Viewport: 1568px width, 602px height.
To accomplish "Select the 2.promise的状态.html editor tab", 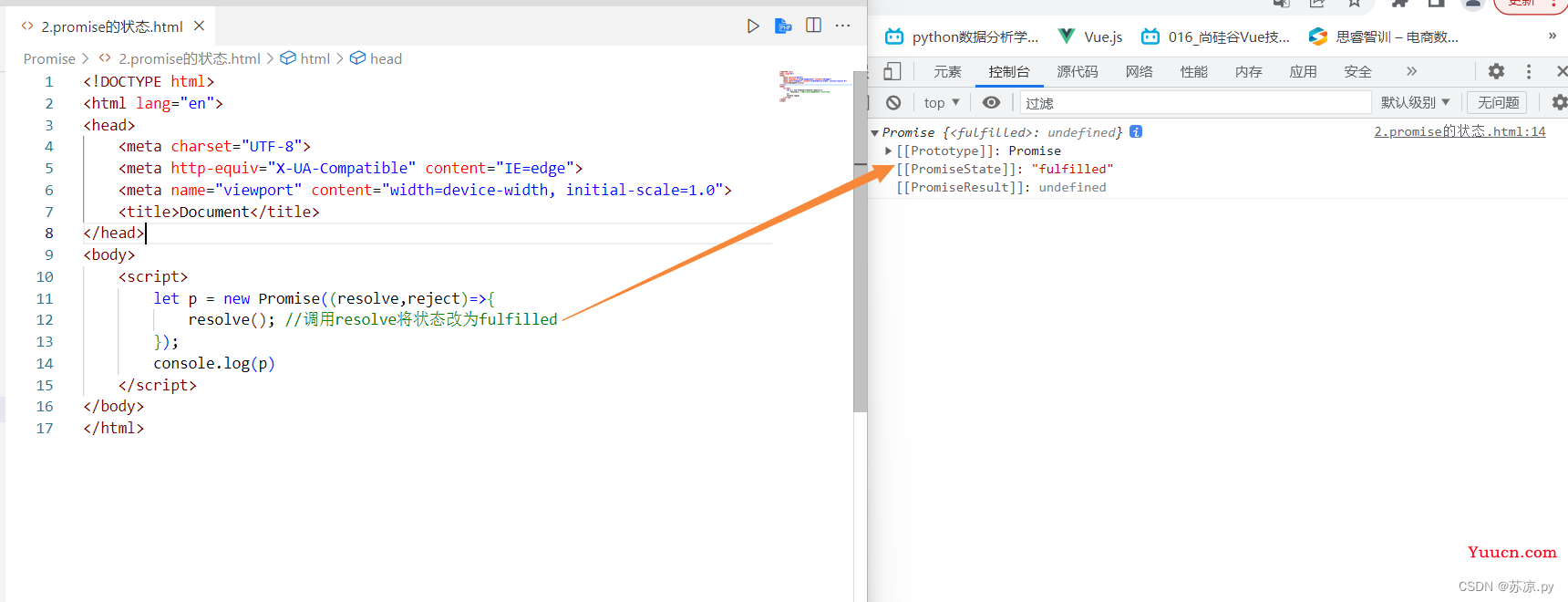I will (111, 26).
